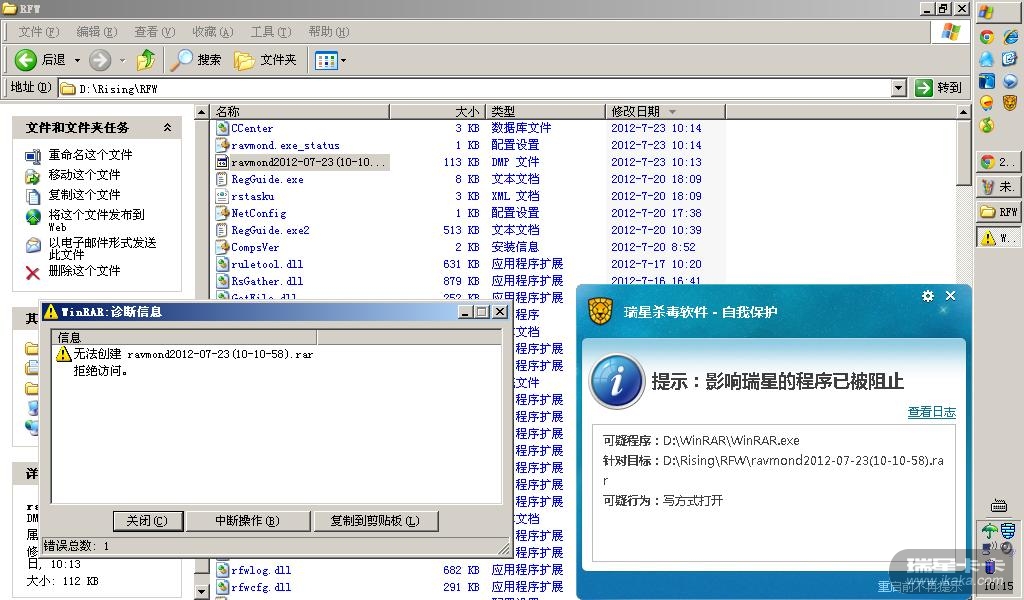Open the 工具(T) menu

[x=269, y=32]
